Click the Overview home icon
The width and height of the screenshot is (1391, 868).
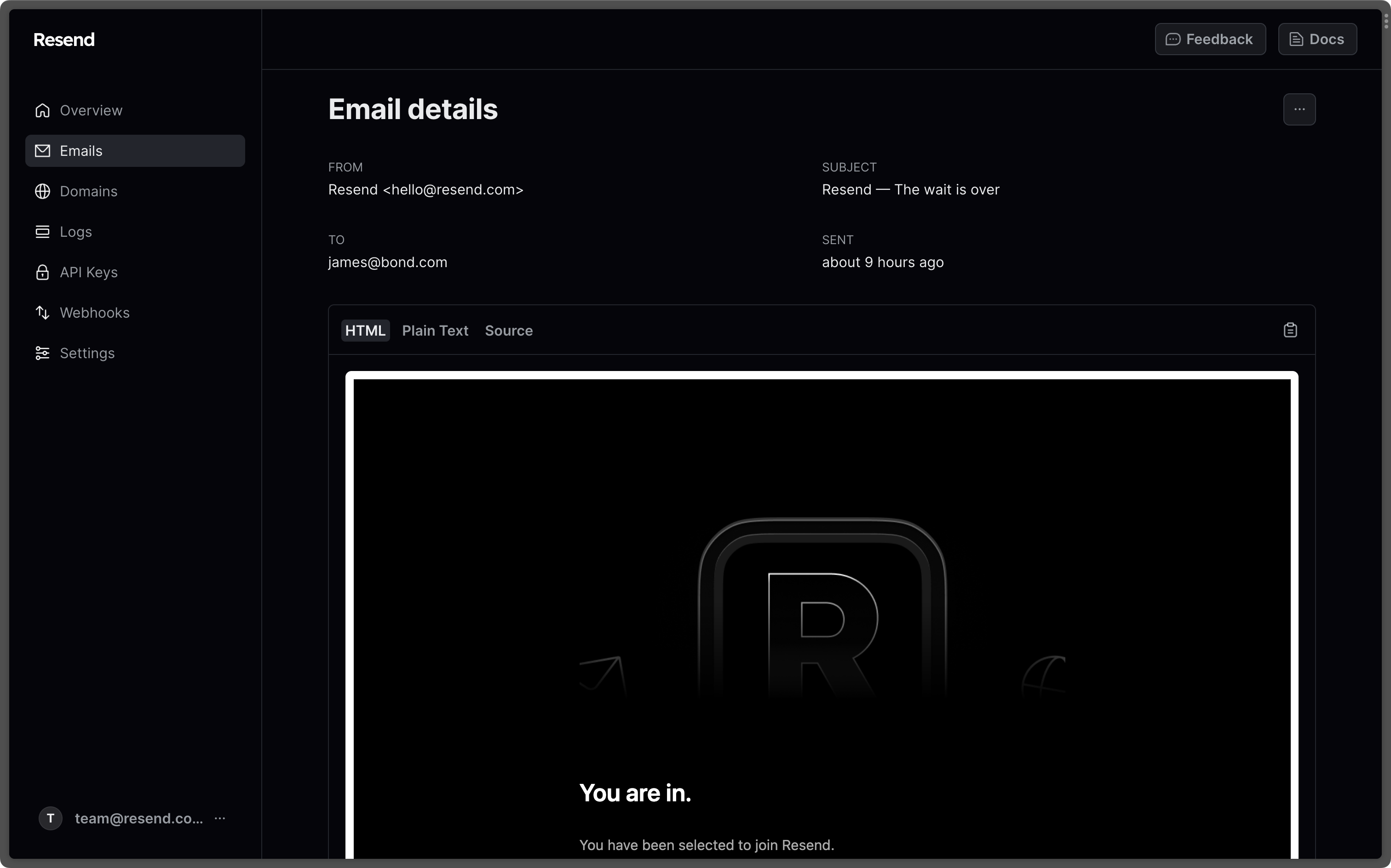pyautogui.click(x=42, y=110)
